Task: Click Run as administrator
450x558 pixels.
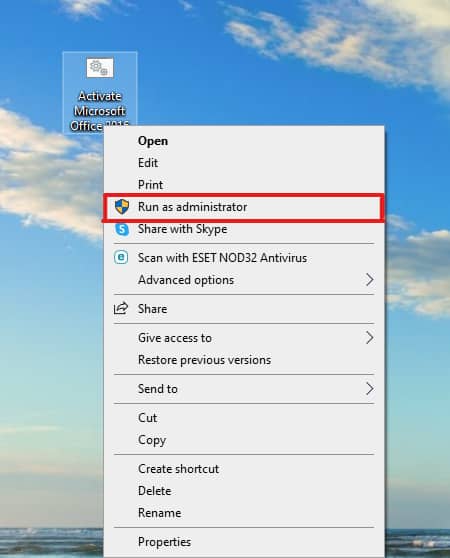Action: (x=244, y=207)
